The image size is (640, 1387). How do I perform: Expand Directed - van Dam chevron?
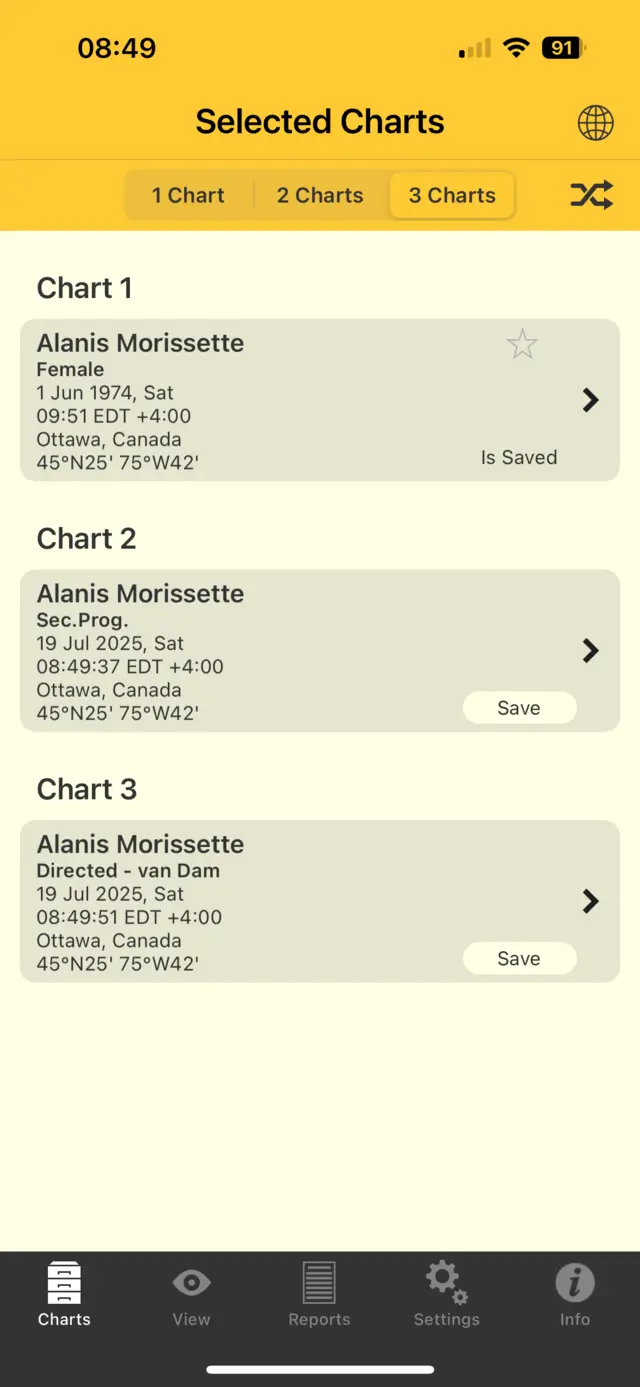[x=591, y=902]
